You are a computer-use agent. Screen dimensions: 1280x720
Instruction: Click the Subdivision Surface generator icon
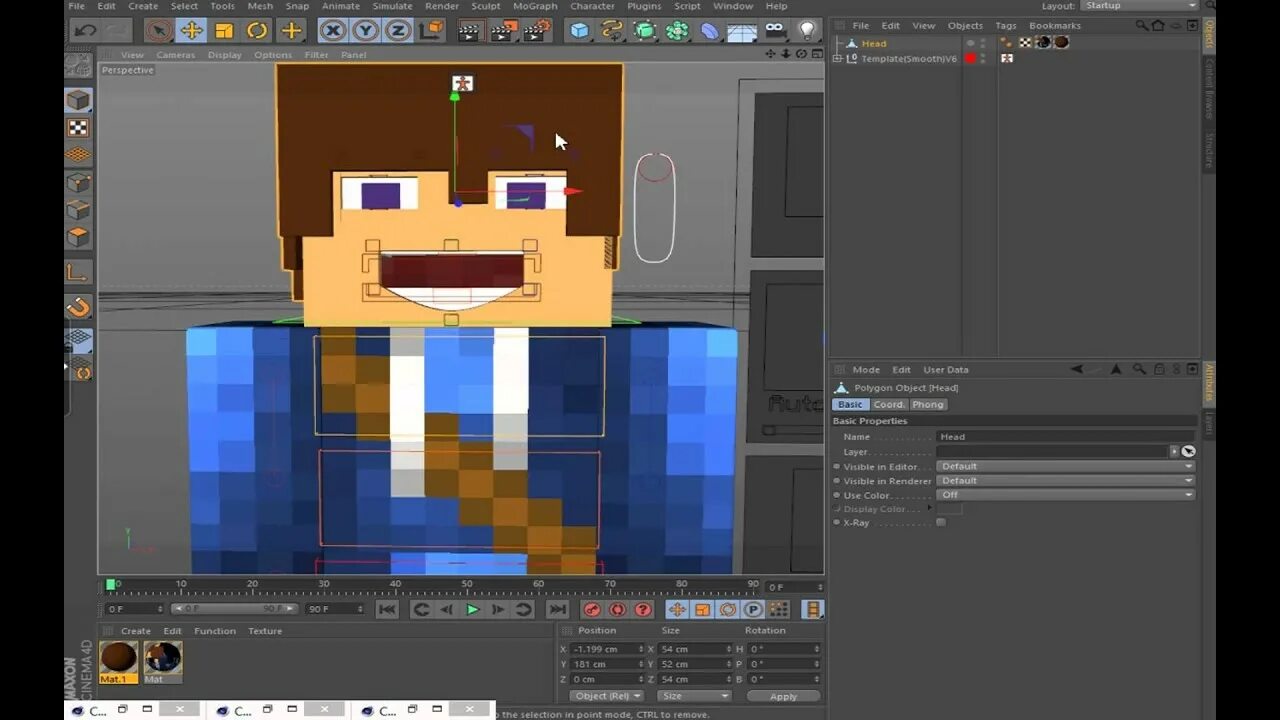coord(645,31)
